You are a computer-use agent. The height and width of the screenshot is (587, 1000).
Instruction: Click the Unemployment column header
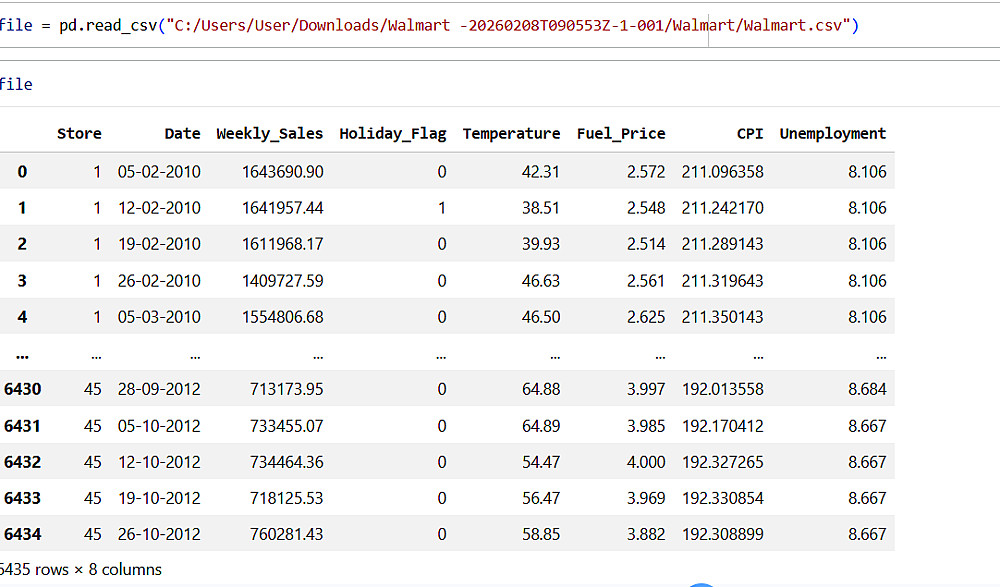point(832,134)
